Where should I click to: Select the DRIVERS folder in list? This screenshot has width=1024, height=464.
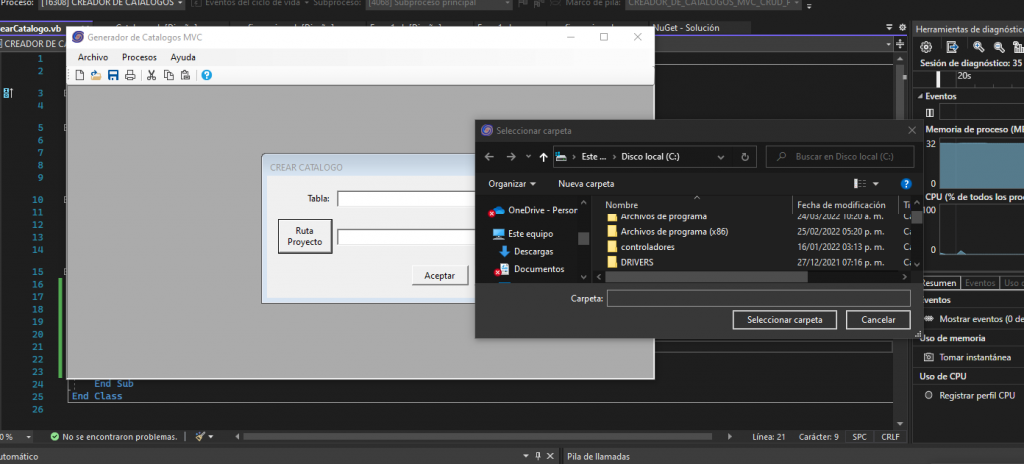637,262
